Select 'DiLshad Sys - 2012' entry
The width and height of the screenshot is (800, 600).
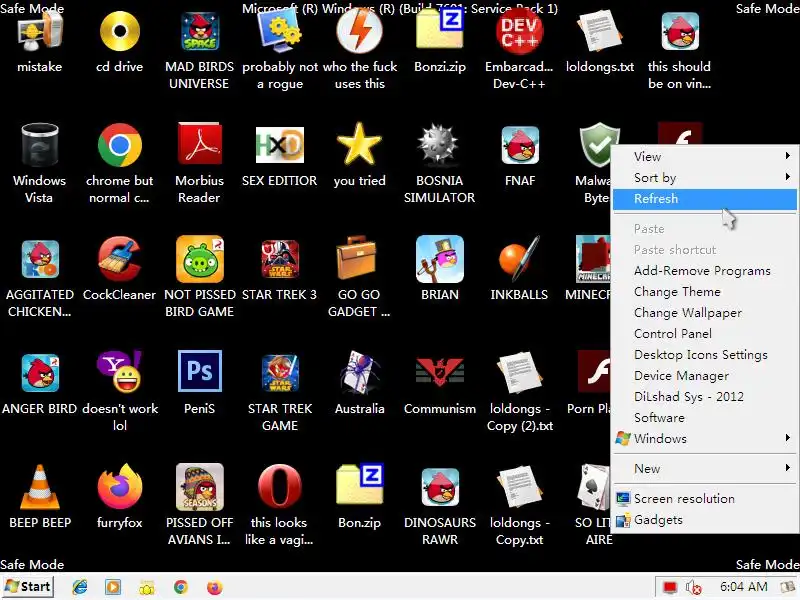[x=705, y=396]
